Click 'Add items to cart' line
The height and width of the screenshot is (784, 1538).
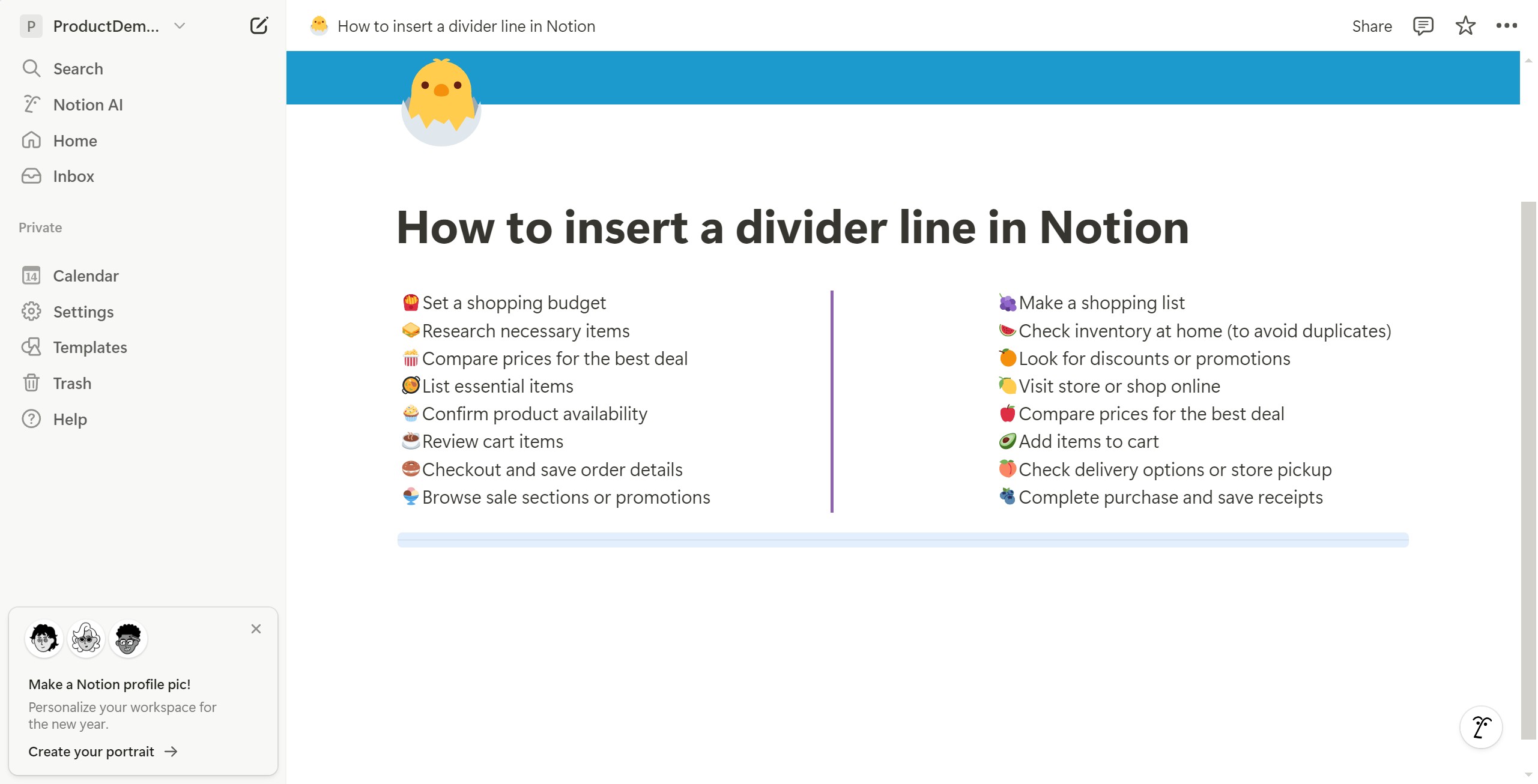1088,441
